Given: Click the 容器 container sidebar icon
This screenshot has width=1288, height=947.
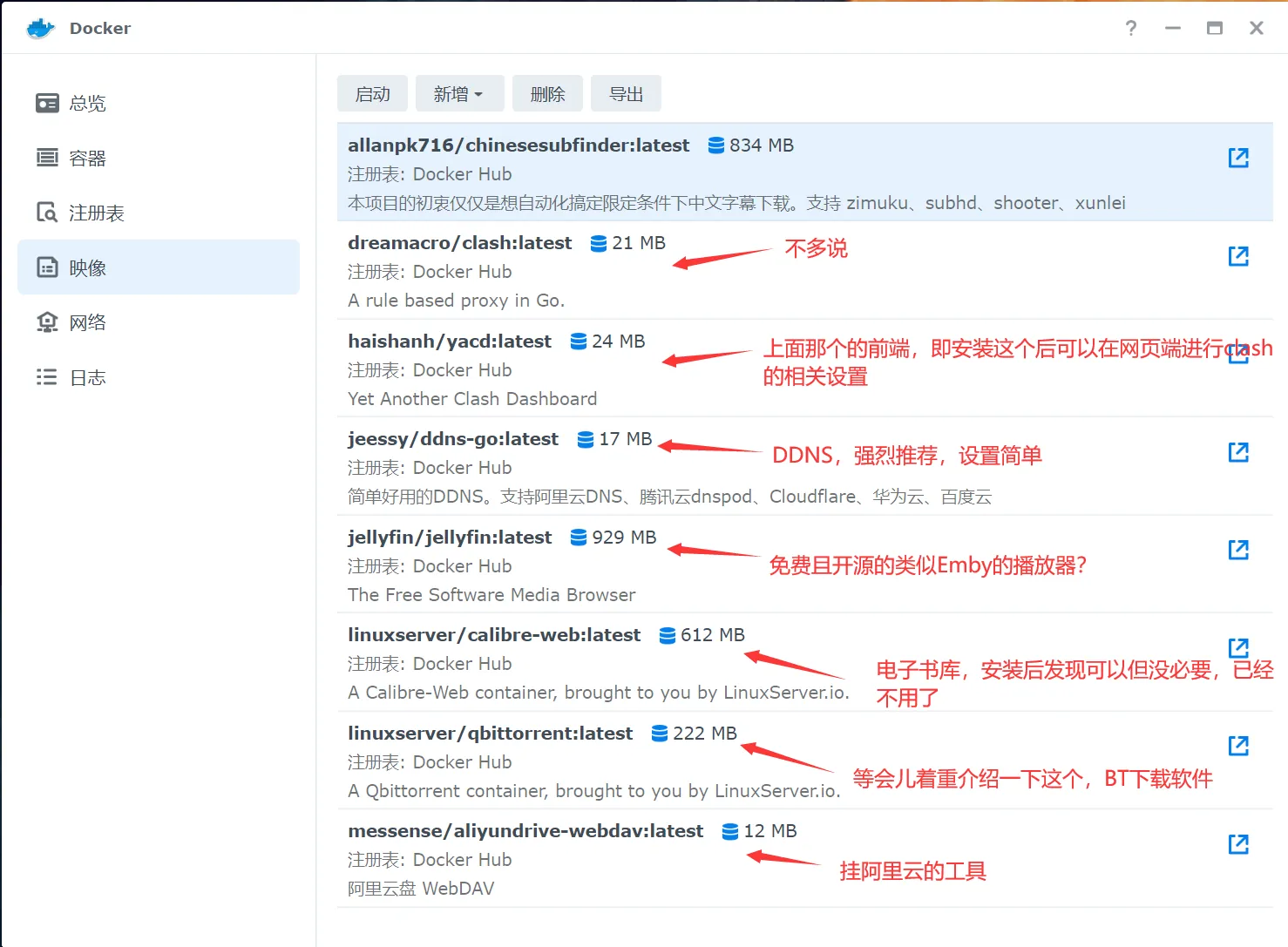Looking at the screenshot, I should pos(47,158).
